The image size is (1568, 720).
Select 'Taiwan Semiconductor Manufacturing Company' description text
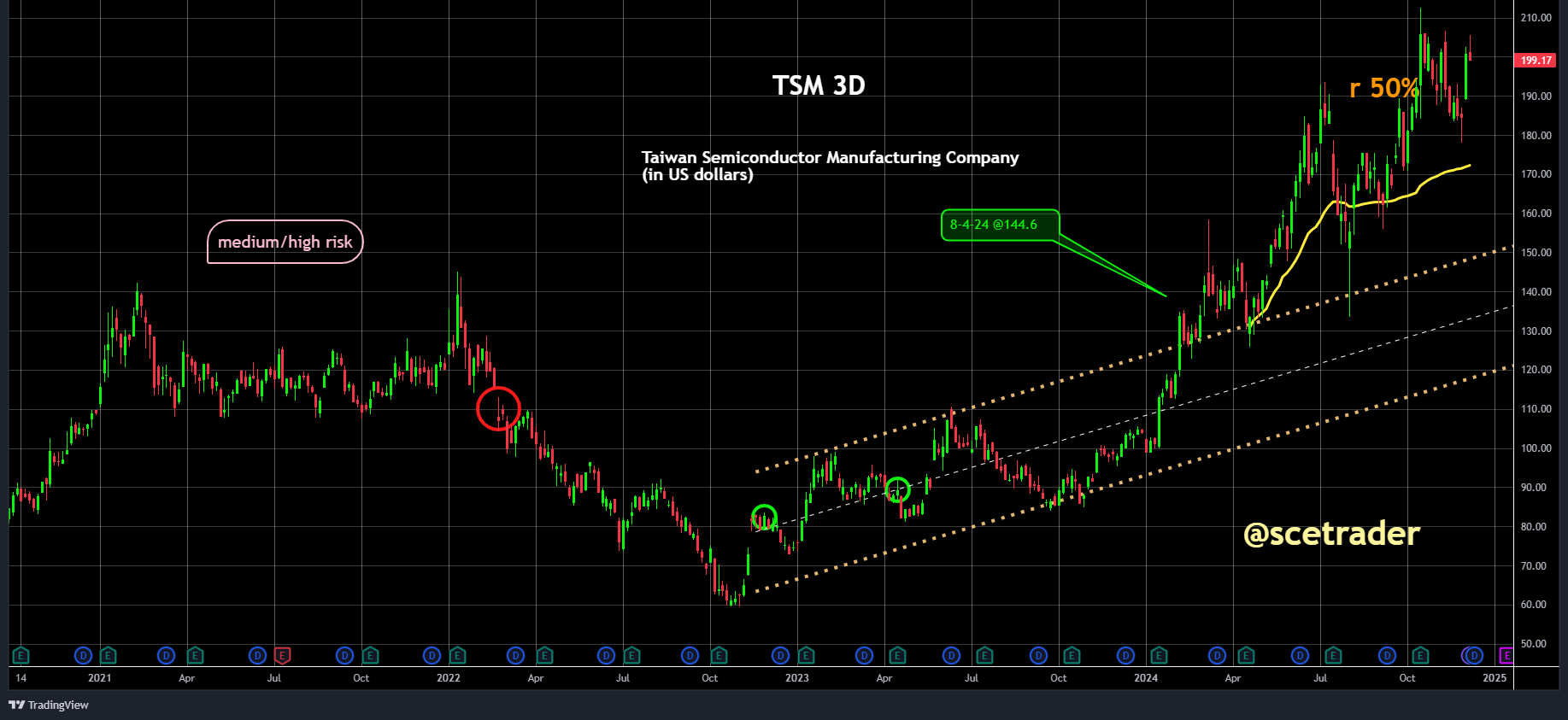pos(830,157)
